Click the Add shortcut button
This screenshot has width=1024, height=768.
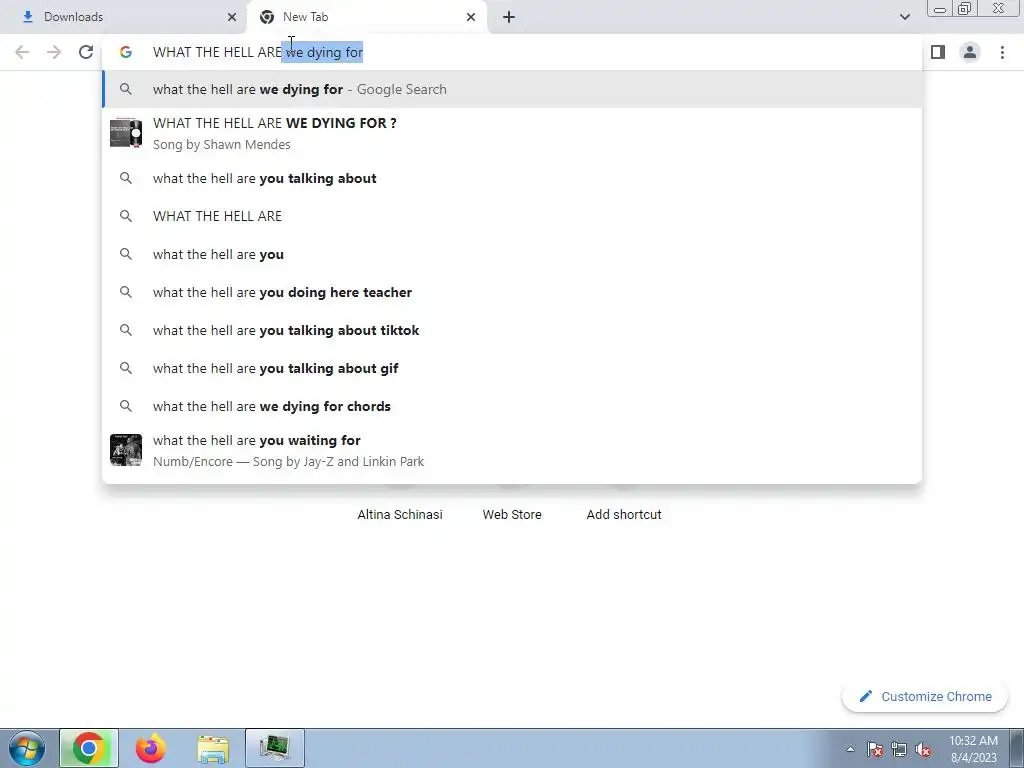pyautogui.click(x=624, y=514)
